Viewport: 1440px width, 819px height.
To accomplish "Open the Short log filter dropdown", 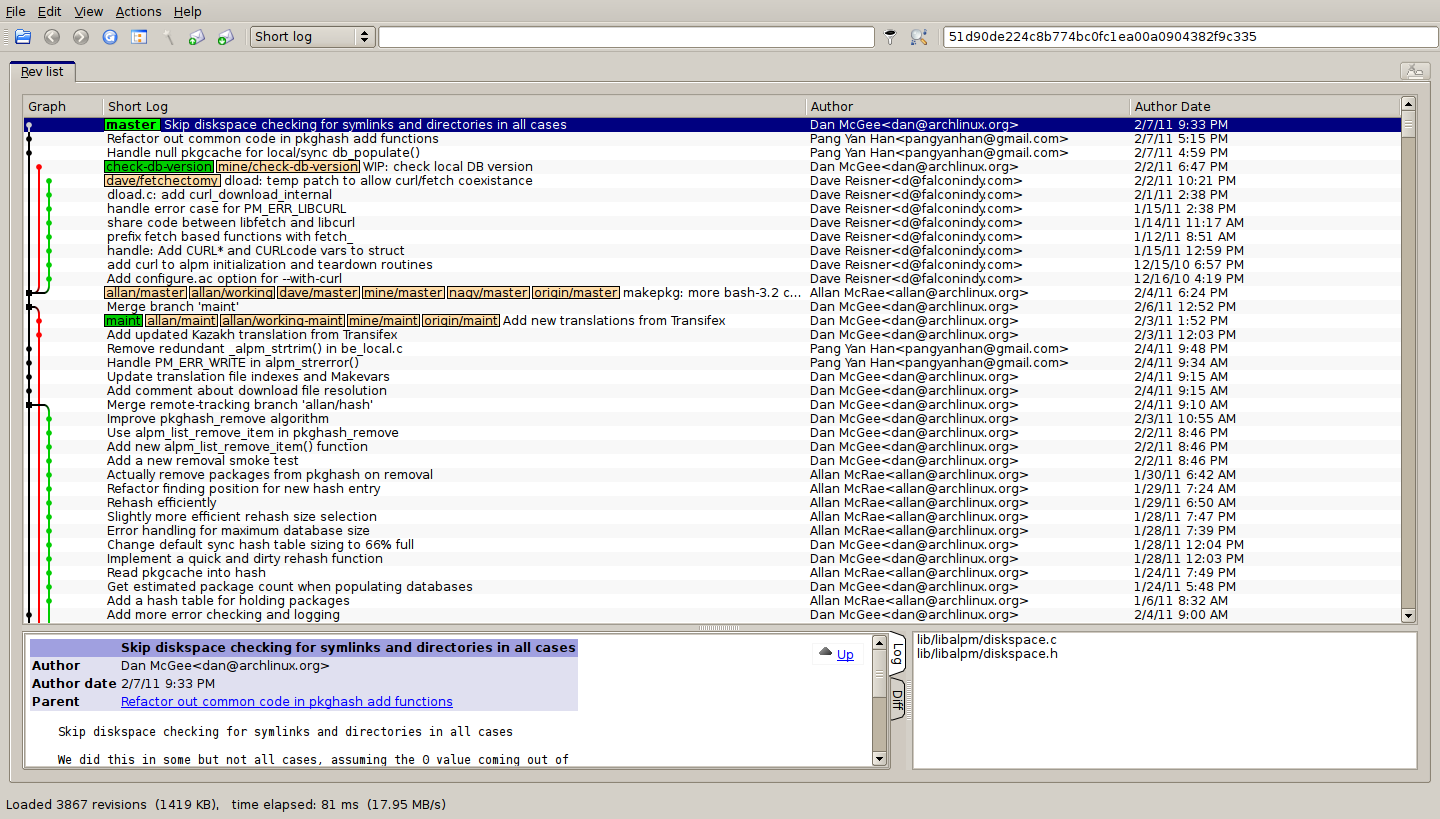I will (312, 37).
